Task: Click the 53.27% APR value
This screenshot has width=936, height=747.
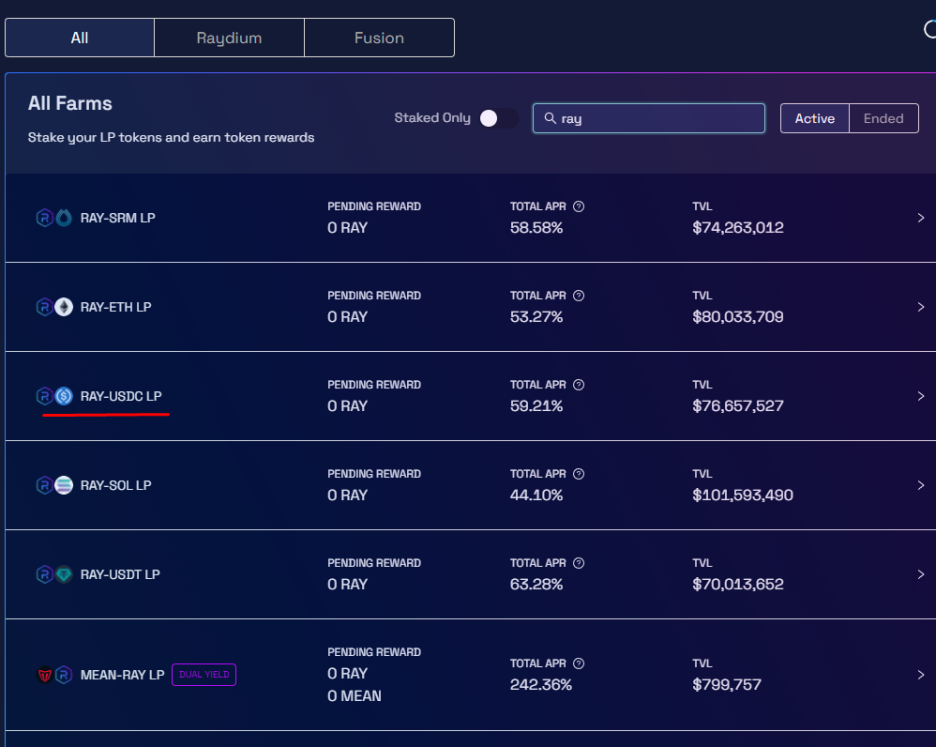Action: tap(536, 317)
